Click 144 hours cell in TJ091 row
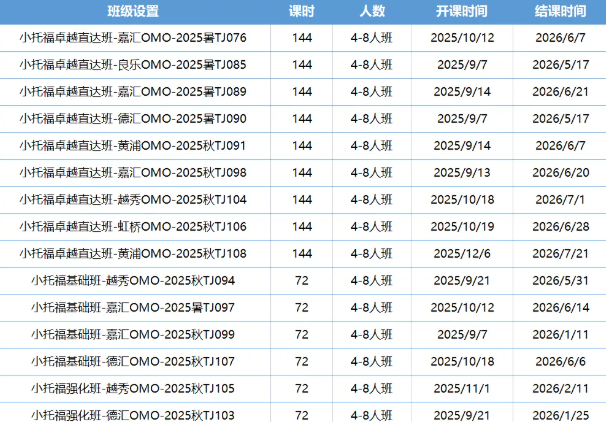Screen dimensions: 606x422 tap(302, 146)
